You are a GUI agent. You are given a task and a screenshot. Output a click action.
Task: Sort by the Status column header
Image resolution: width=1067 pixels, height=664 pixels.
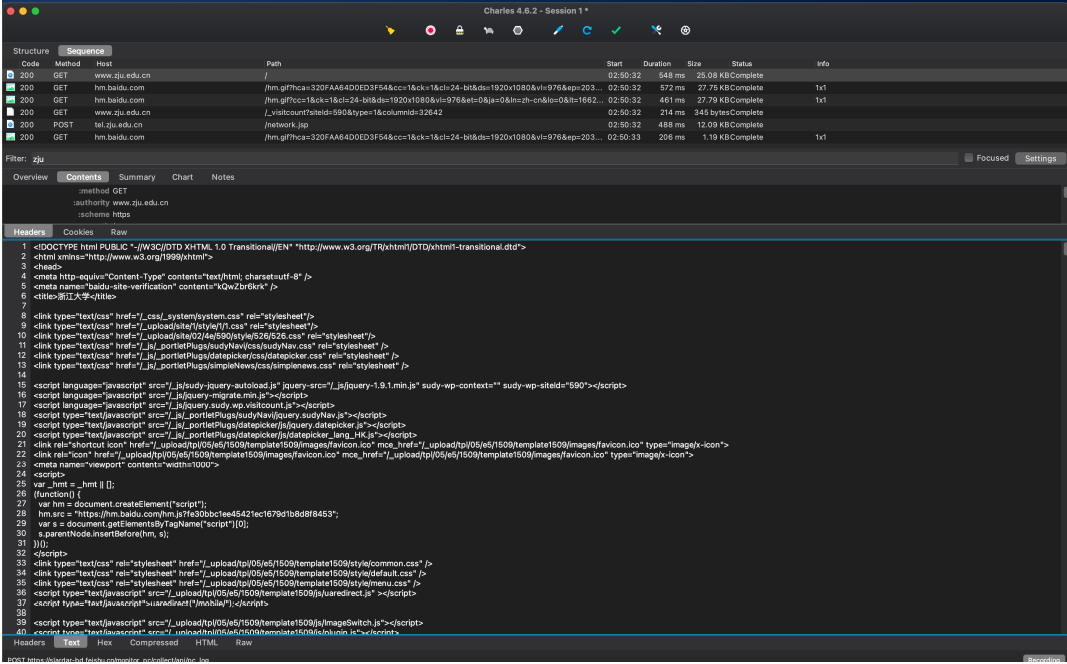(742, 63)
